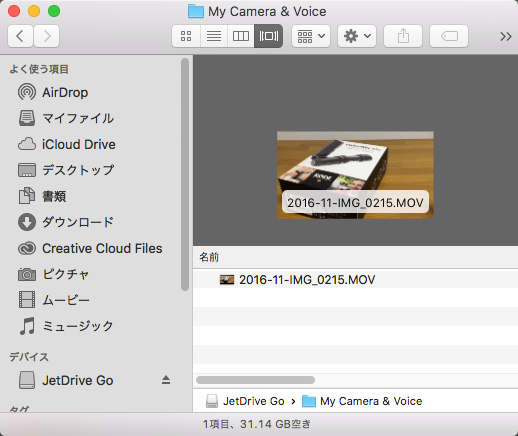This screenshot has width=518, height=436.
Task: Click the 名前 column header
Action: (209, 257)
